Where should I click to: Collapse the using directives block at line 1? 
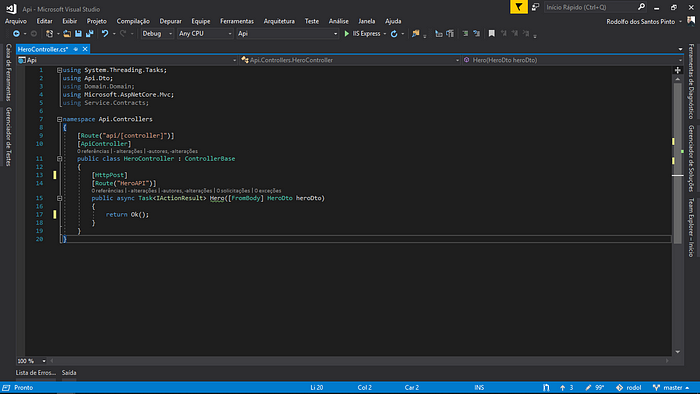59,70
